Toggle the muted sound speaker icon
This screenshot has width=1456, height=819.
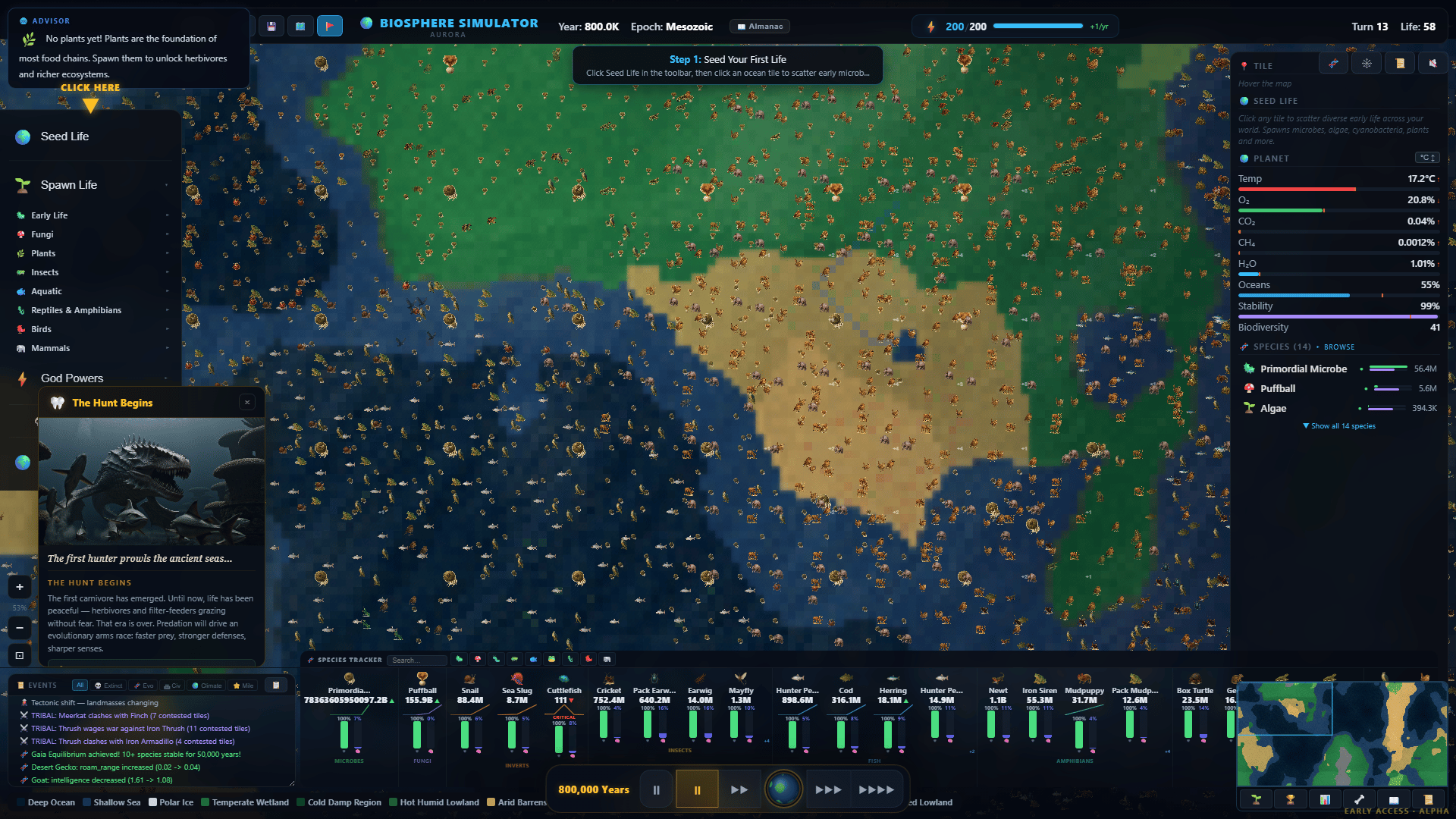[x=1432, y=64]
